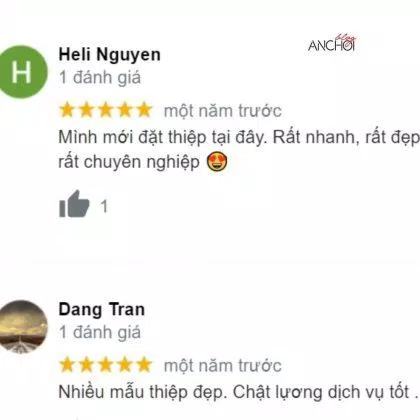Click the Dang Tran reviewer name
This screenshot has height=420, width=420.
tap(102, 309)
